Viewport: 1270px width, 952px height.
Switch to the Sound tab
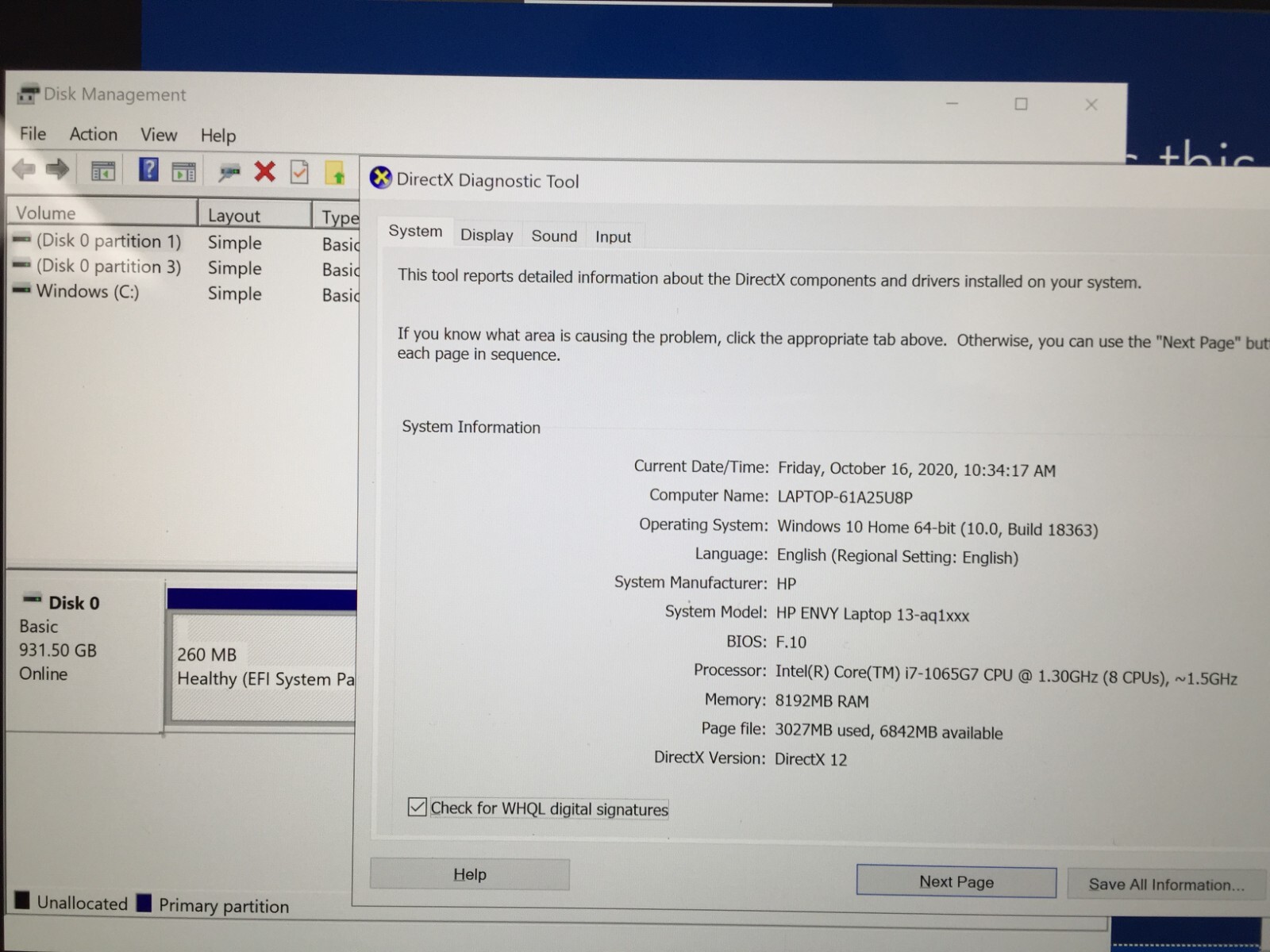coord(554,236)
